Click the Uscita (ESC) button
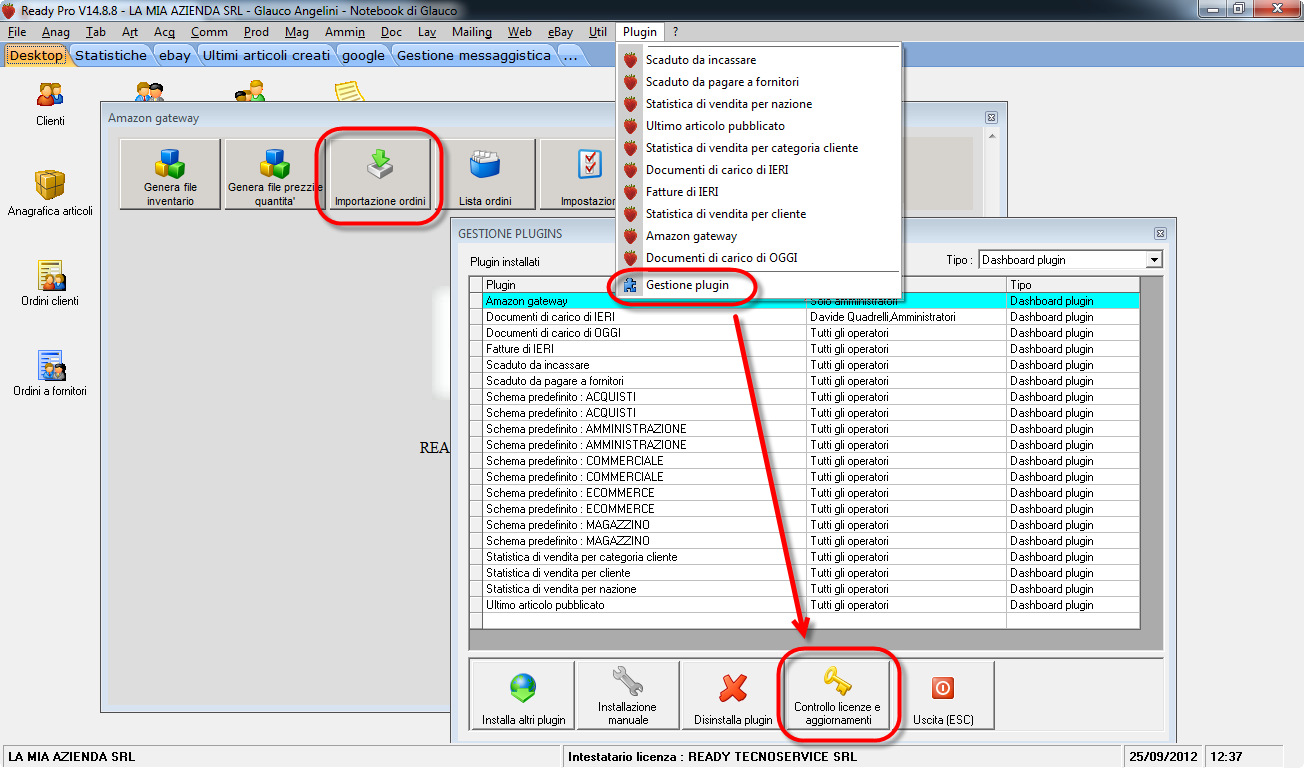Viewport: 1304px width, 768px height. click(943, 695)
